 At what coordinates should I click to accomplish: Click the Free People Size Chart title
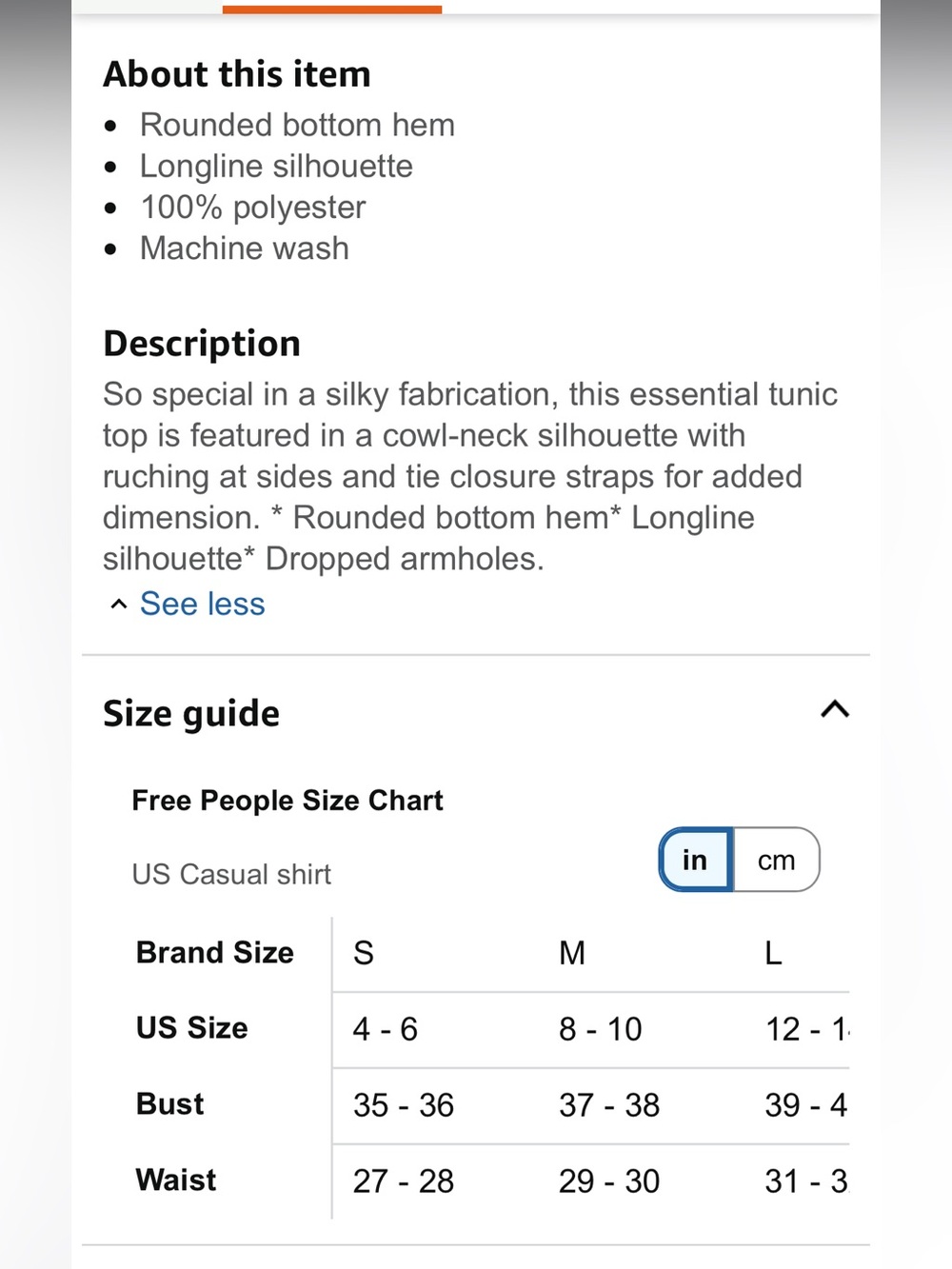coord(288,801)
